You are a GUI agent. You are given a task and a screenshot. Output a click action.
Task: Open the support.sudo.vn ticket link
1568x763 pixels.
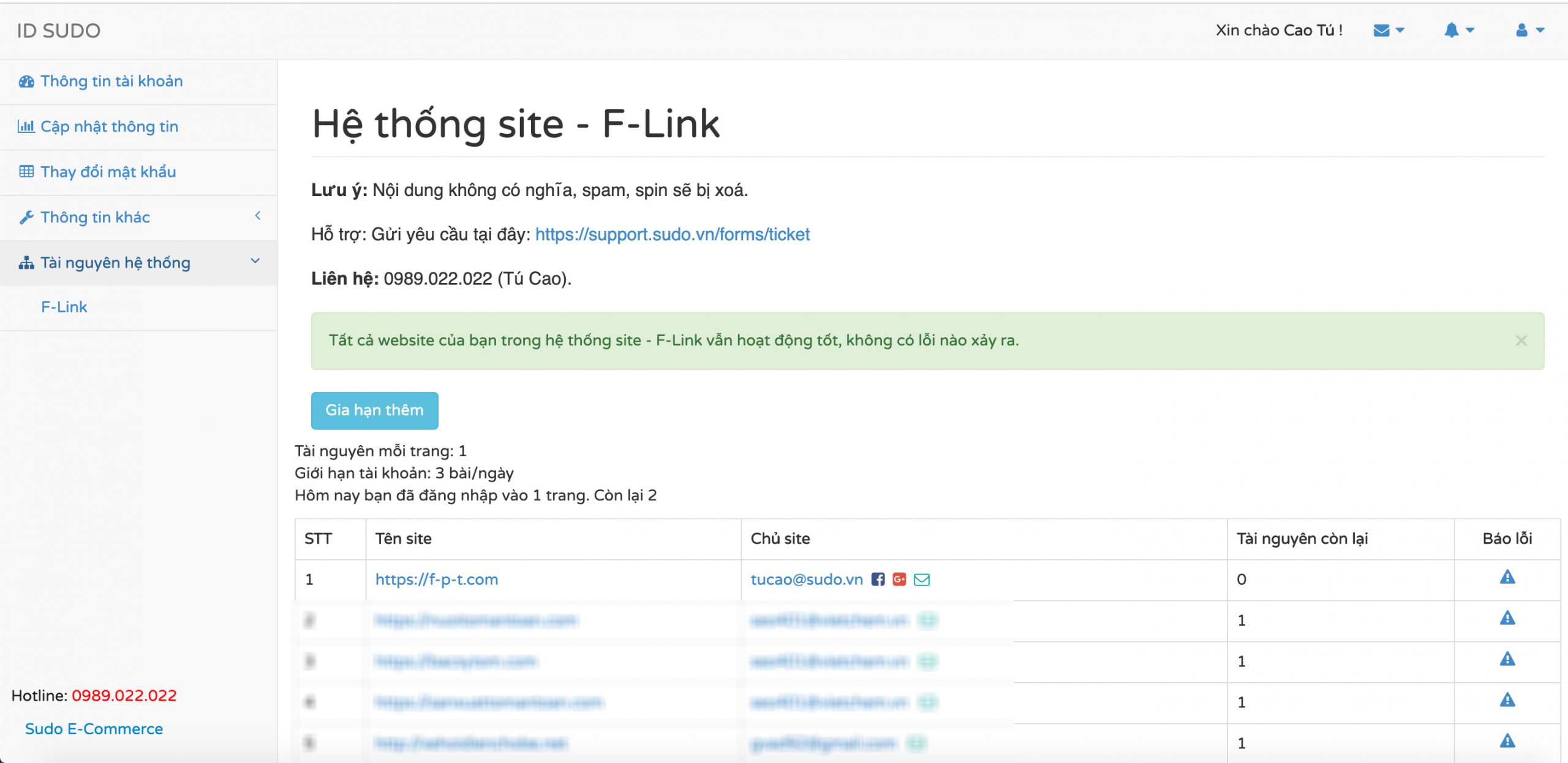(672, 235)
